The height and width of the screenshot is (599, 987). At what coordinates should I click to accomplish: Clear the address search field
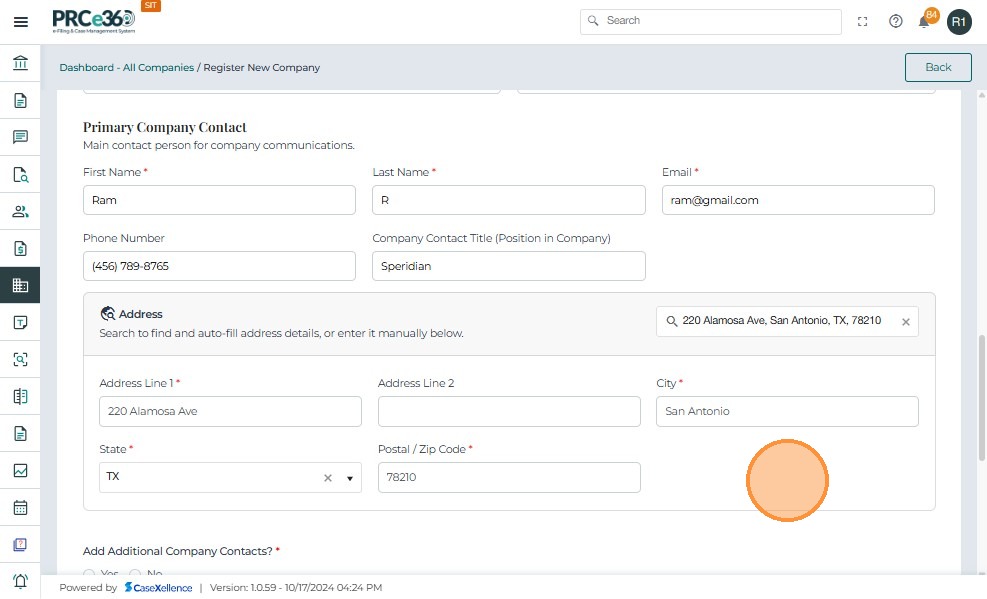click(906, 322)
